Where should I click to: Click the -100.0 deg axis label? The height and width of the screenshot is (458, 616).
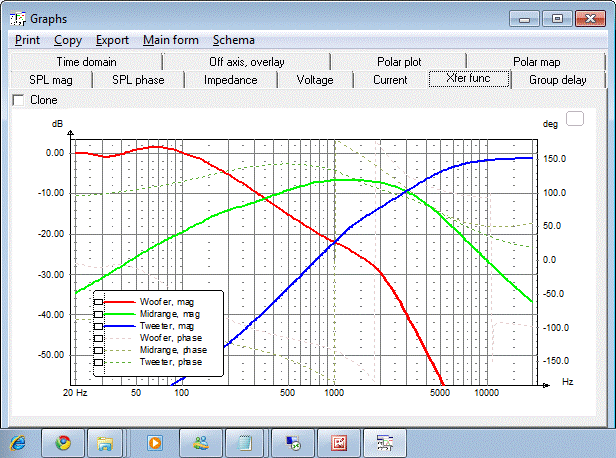tap(556, 328)
